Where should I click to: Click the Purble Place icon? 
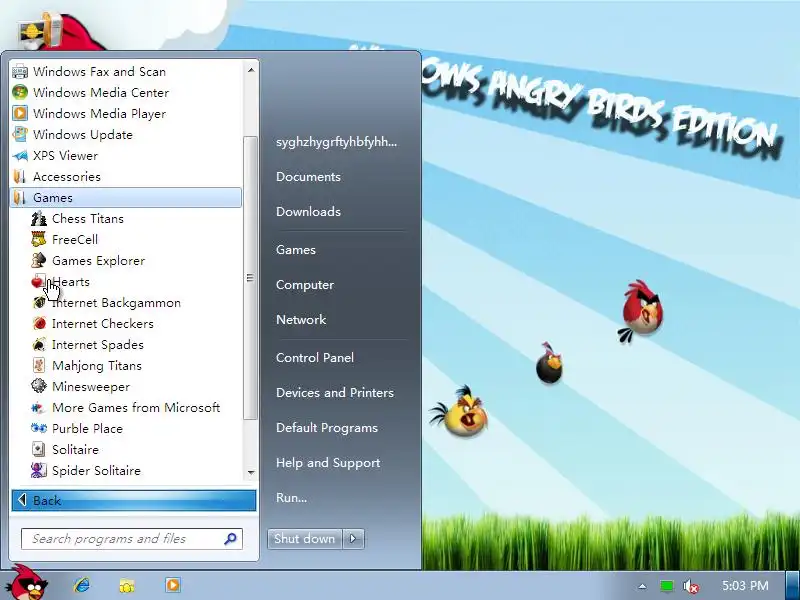coord(39,428)
